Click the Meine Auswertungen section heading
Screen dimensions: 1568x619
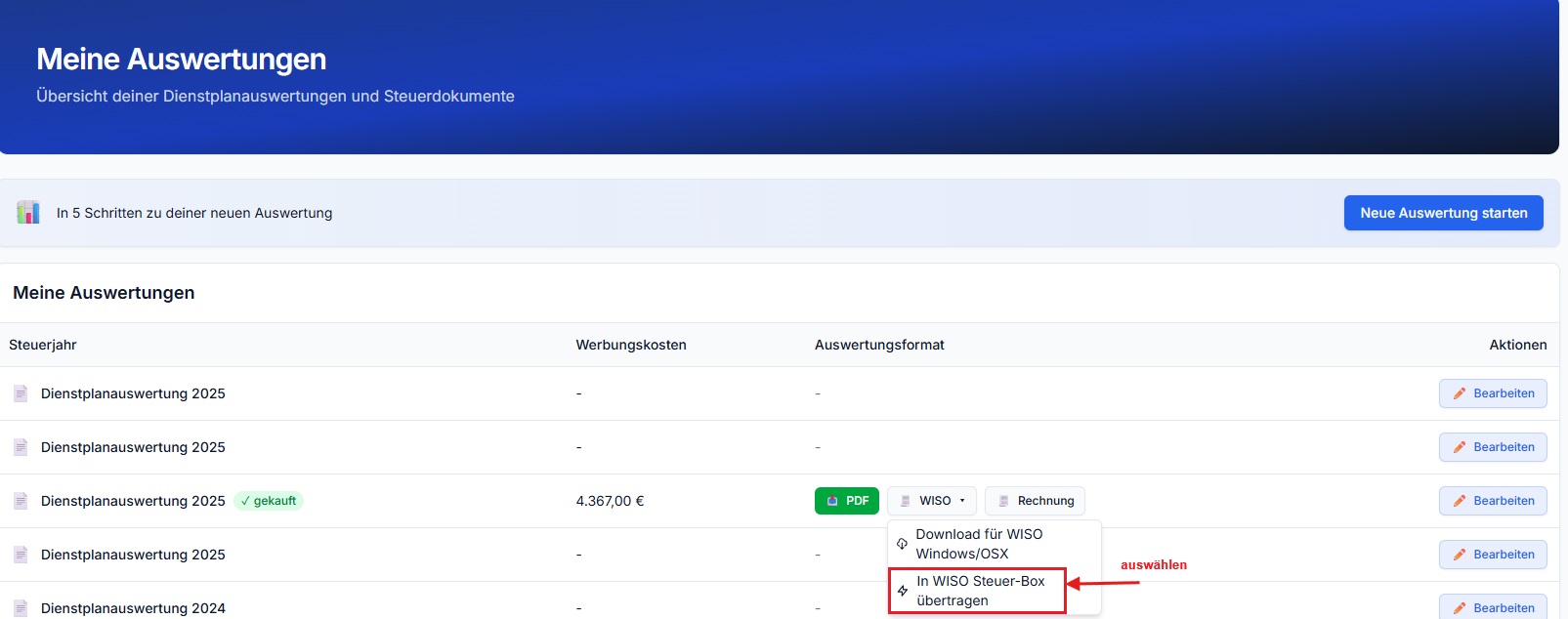[x=104, y=293]
